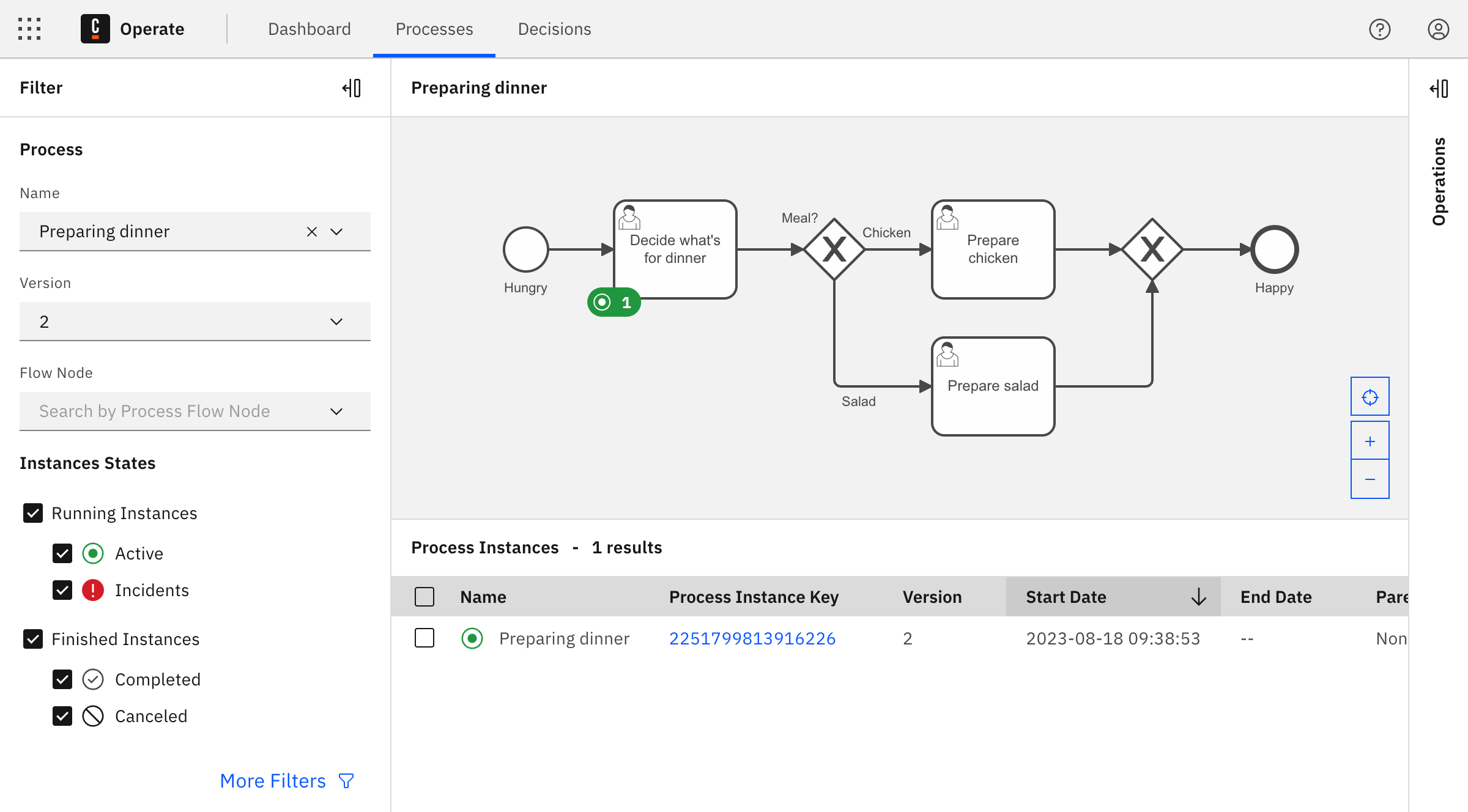Reset diagram zoom with the target icon
Image resolution: width=1468 pixels, height=812 pixels.
tap(1370, 397)
